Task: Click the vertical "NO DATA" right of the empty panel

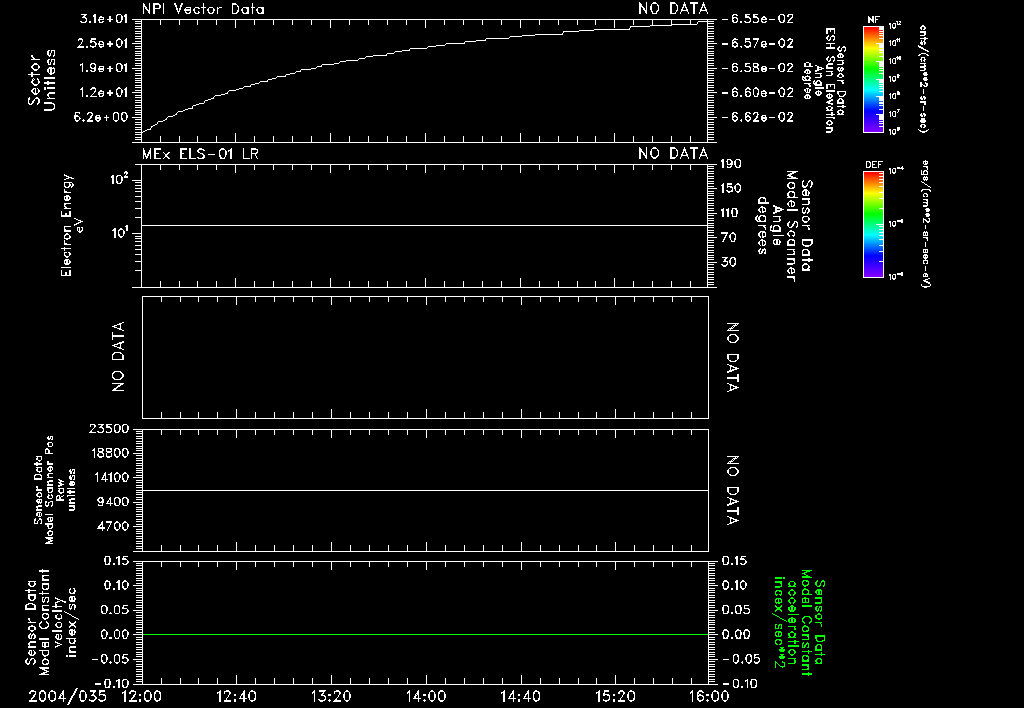Action: pyautogui.click(x=733, y=357)
